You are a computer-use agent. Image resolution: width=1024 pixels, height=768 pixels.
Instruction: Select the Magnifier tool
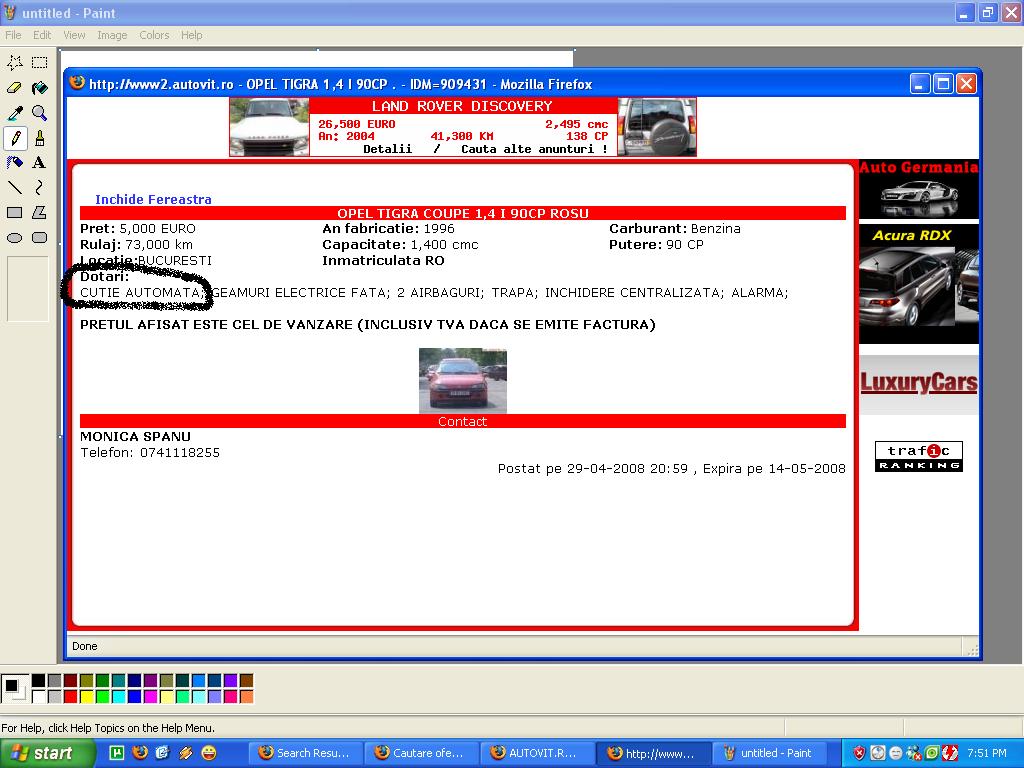pos(40,113)
